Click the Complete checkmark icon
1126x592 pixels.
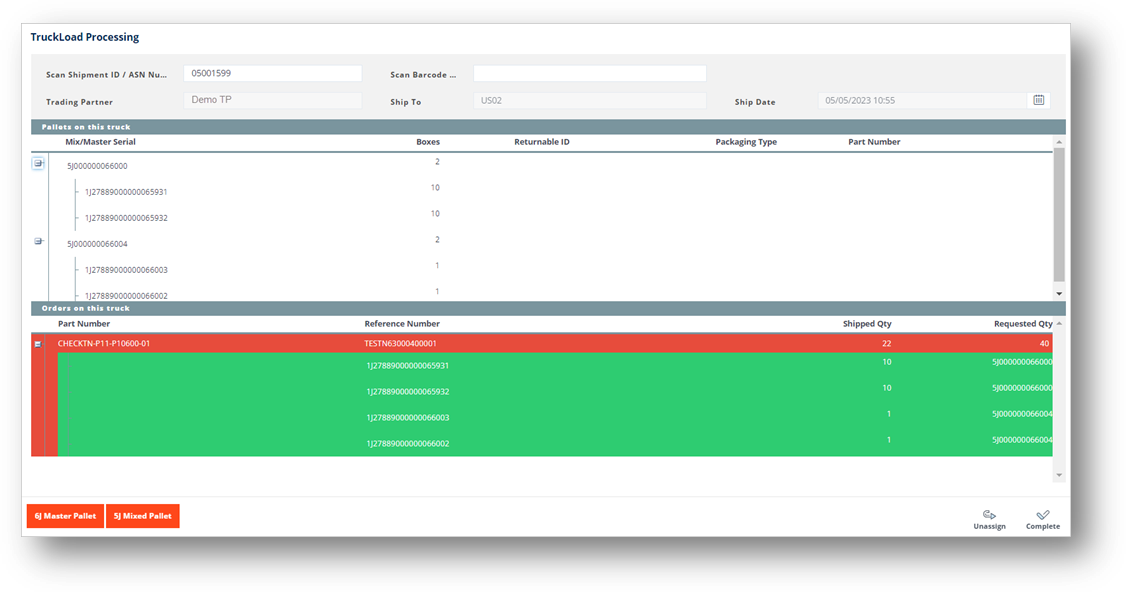pyautogui.click(x=1042, y=514)
